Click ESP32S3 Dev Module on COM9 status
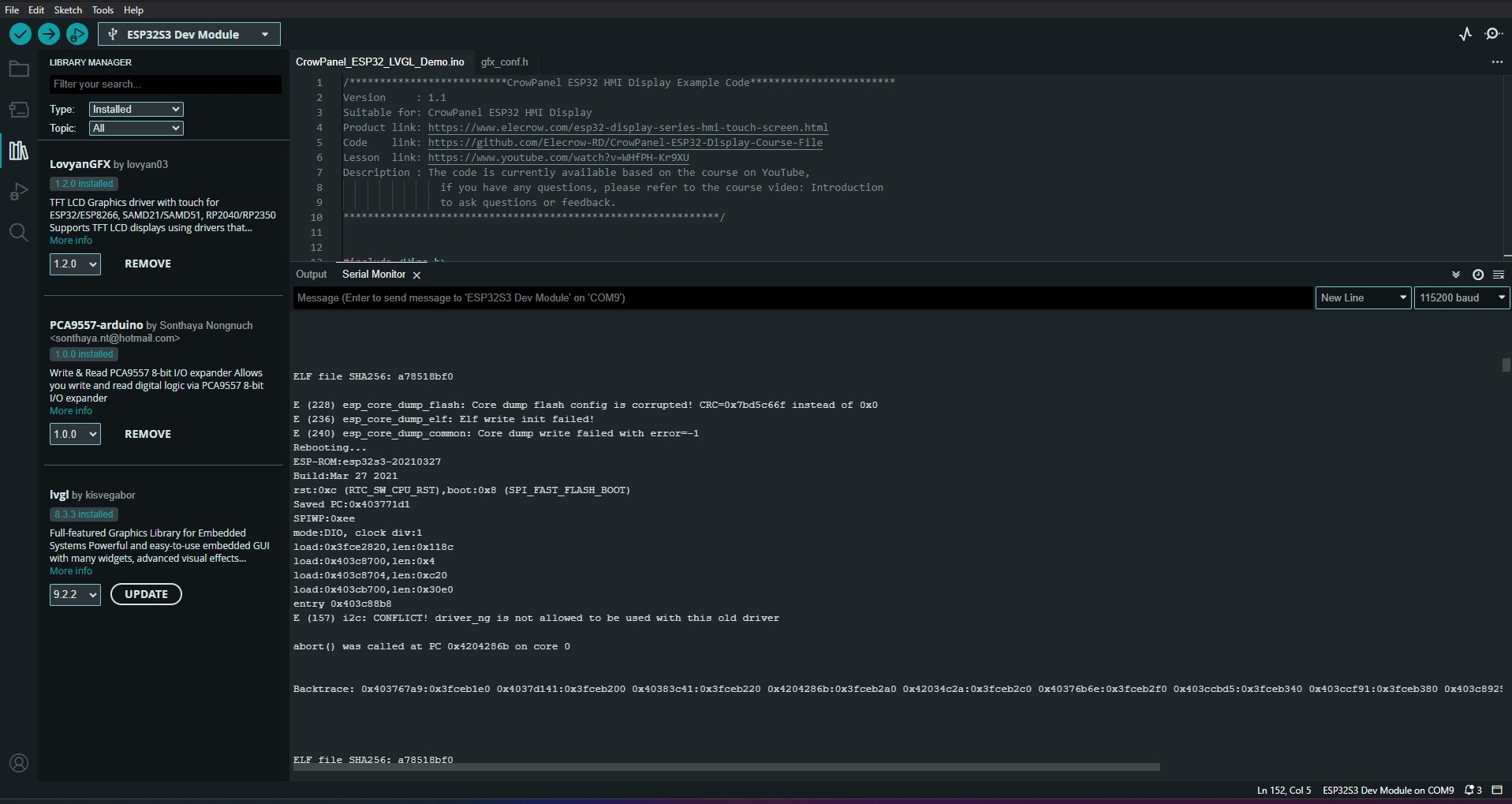The image size is (1512, 804). pos(1388,790)
